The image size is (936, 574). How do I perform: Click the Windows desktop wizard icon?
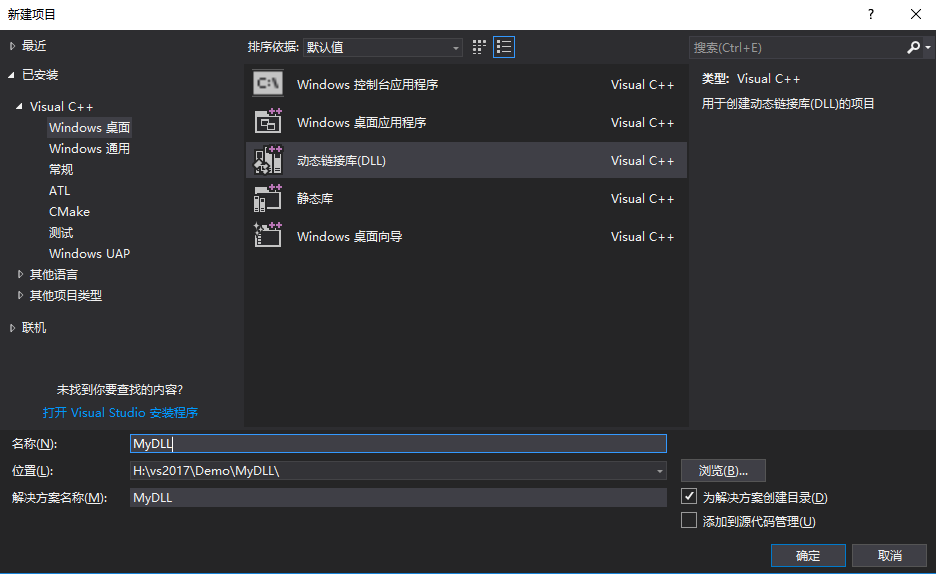point(267,236)
